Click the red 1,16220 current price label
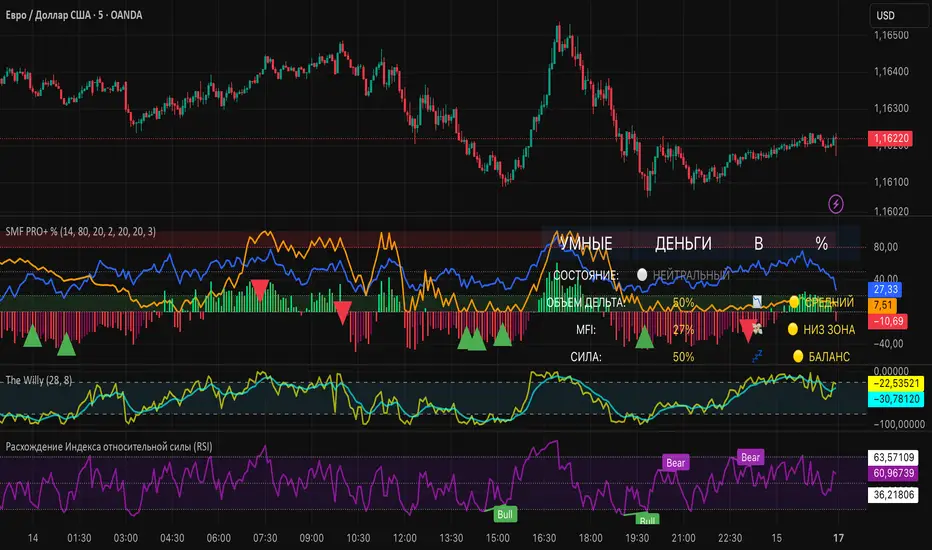The height and width of the screenshot is (550, 932). [x=890, y=139]
